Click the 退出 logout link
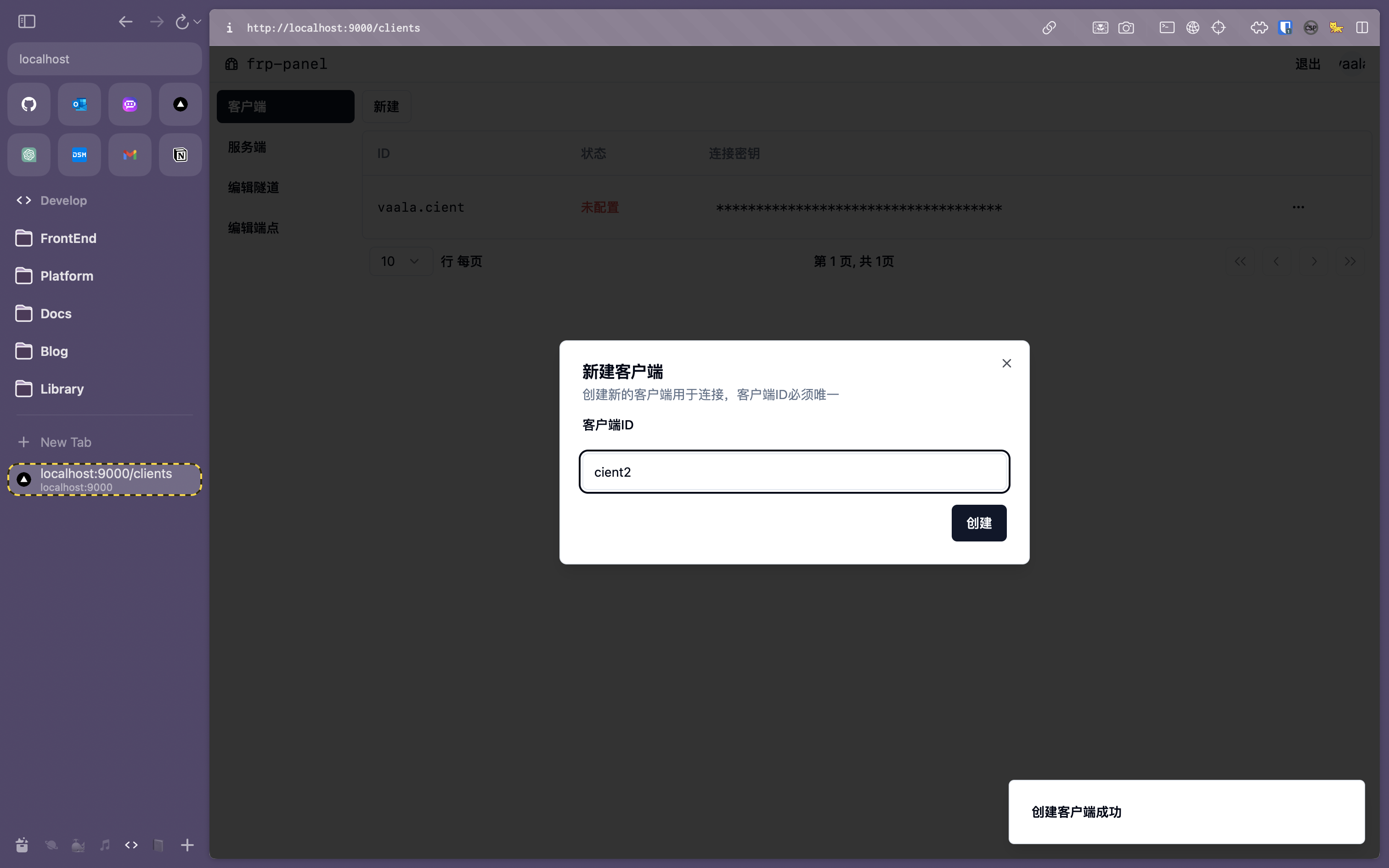Viewport: 1389px width, 868px height. tap(1308, 64)
